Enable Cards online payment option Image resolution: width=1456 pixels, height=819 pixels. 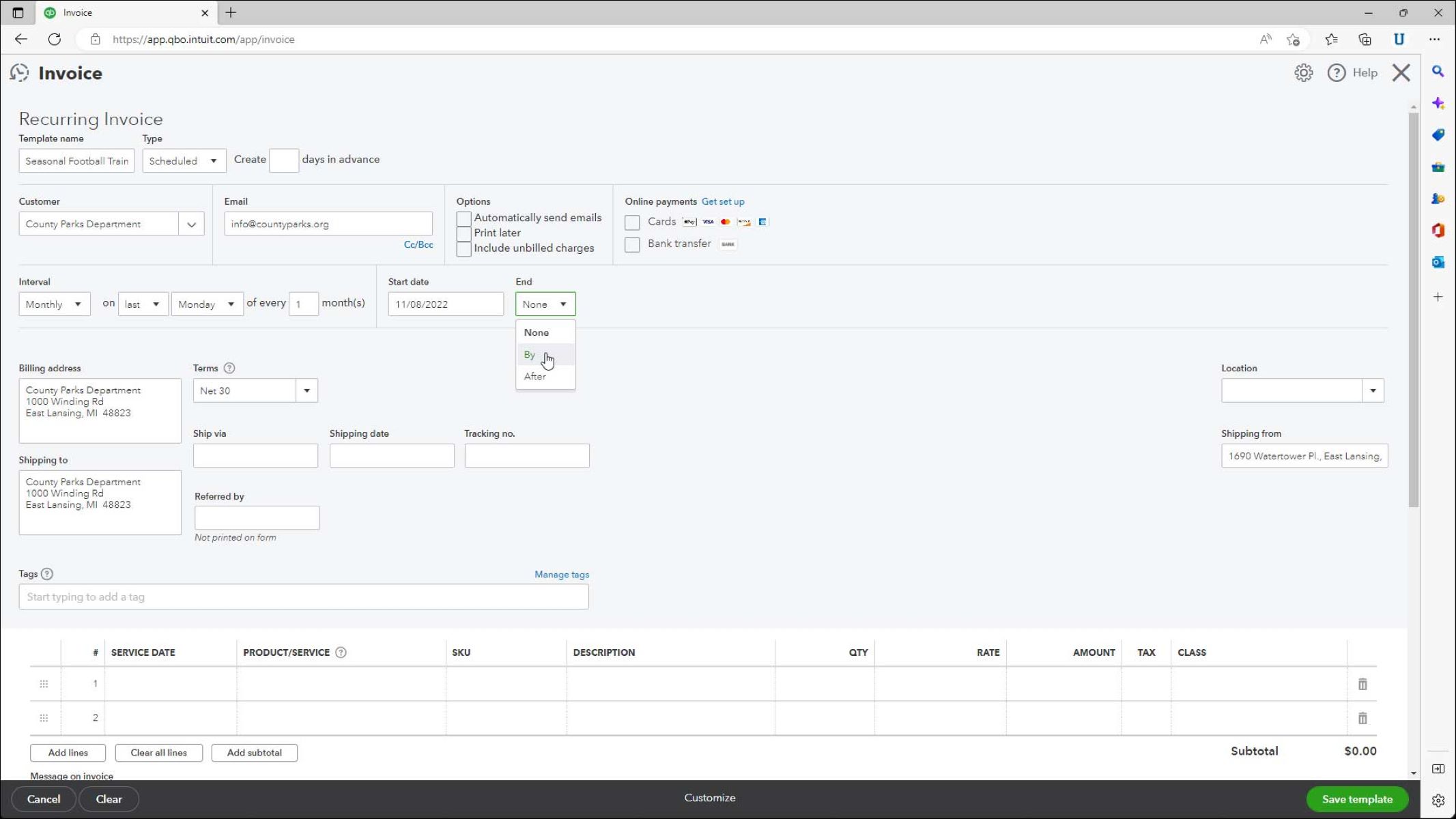pyautogui.click(x=632, y=221)
